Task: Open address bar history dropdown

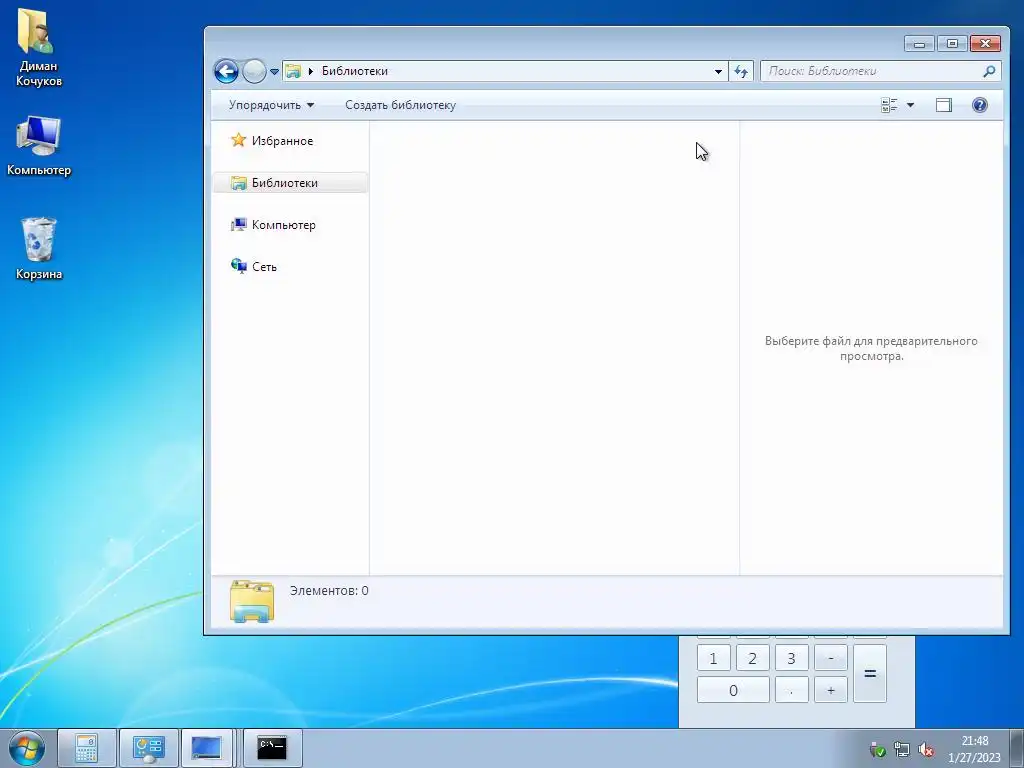Action: click(718, 71)
